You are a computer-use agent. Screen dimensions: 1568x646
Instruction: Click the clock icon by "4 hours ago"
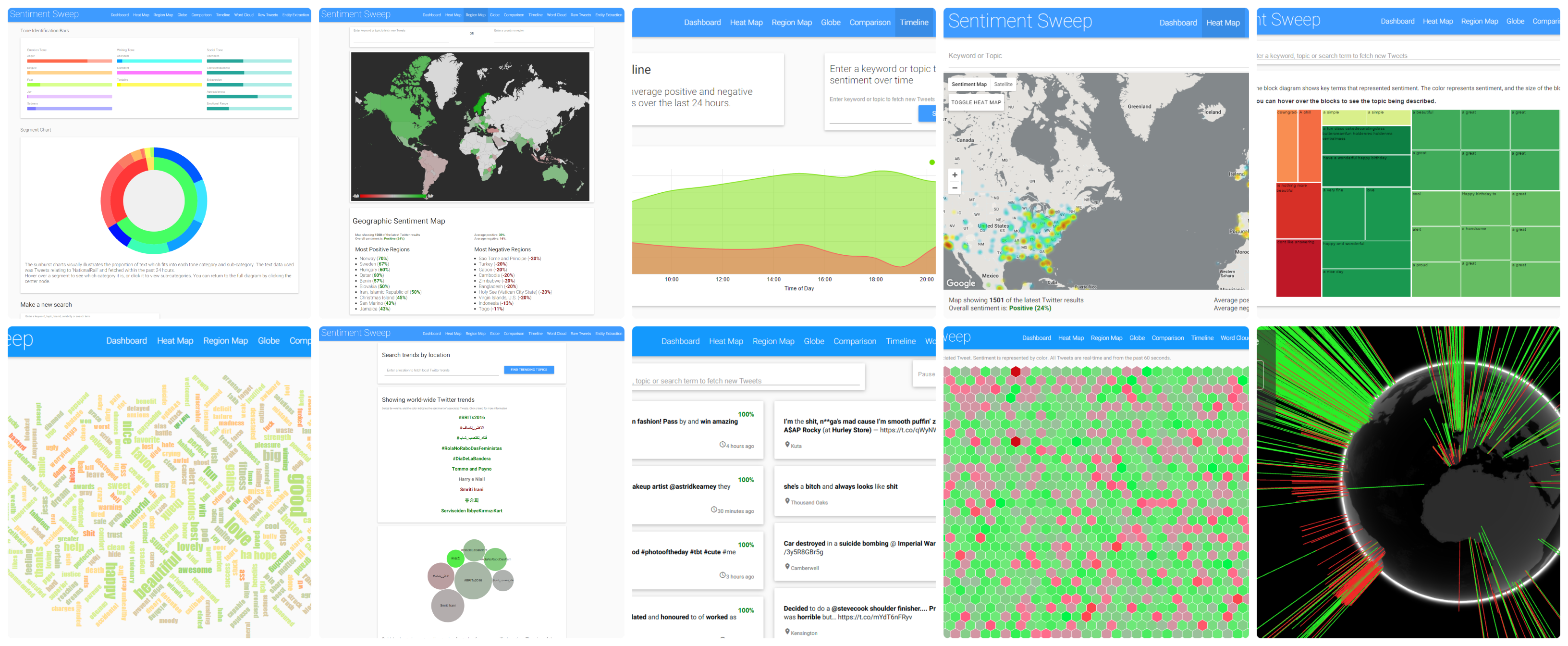pos(723,445)
